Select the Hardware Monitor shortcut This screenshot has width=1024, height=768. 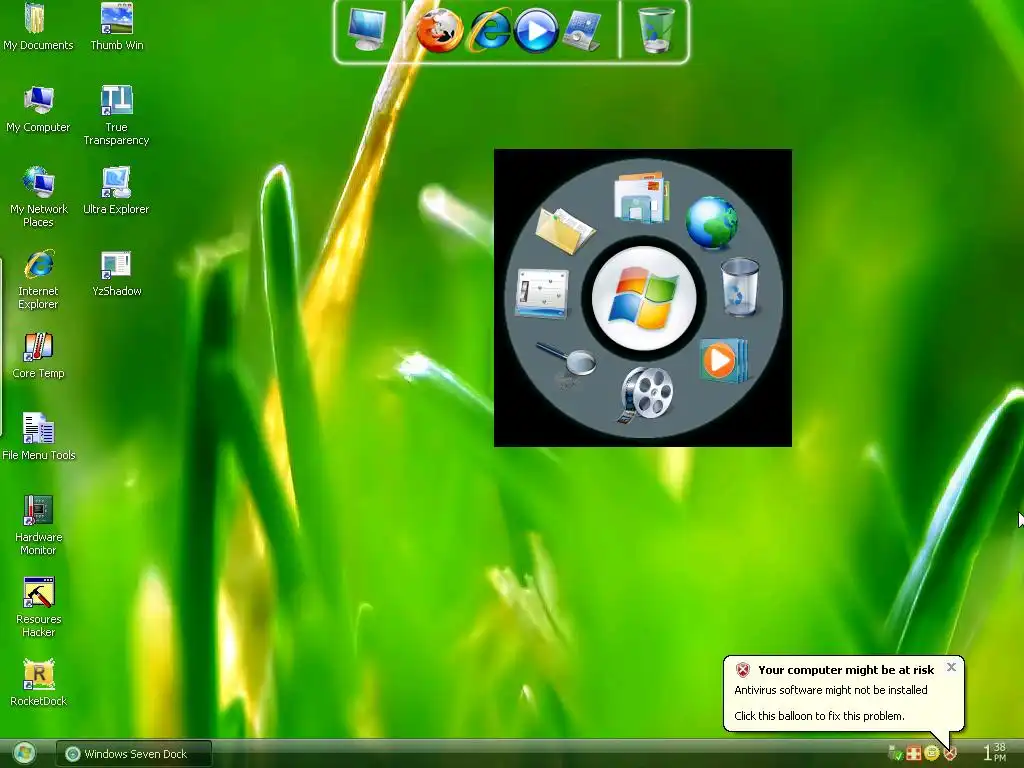[38, 525]
